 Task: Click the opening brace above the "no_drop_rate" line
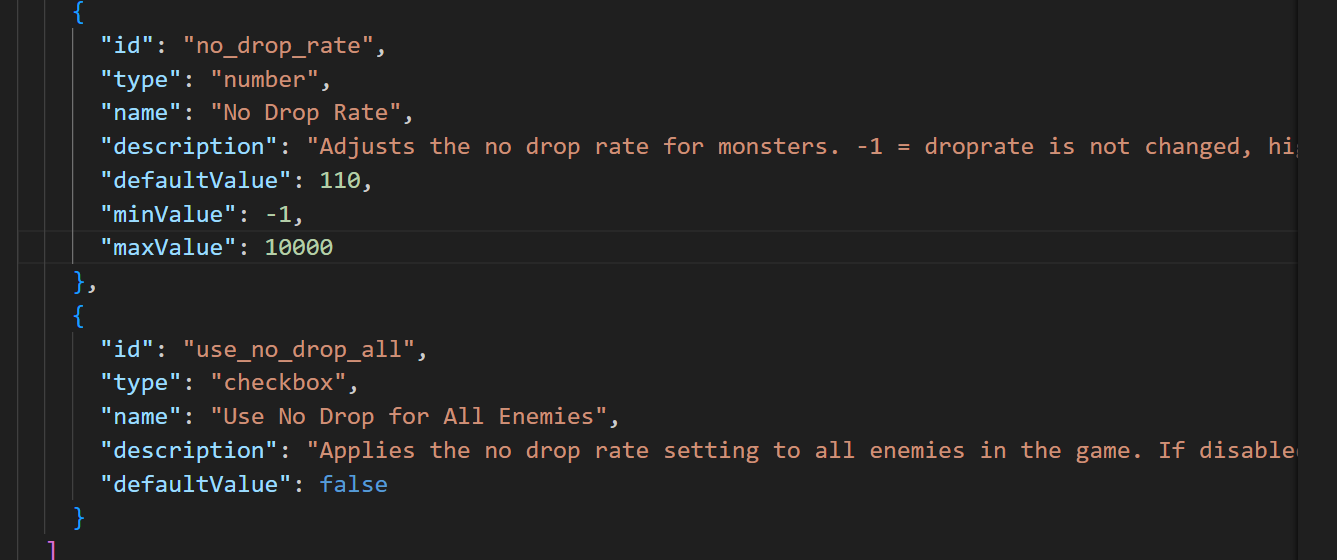coord(80,12)
